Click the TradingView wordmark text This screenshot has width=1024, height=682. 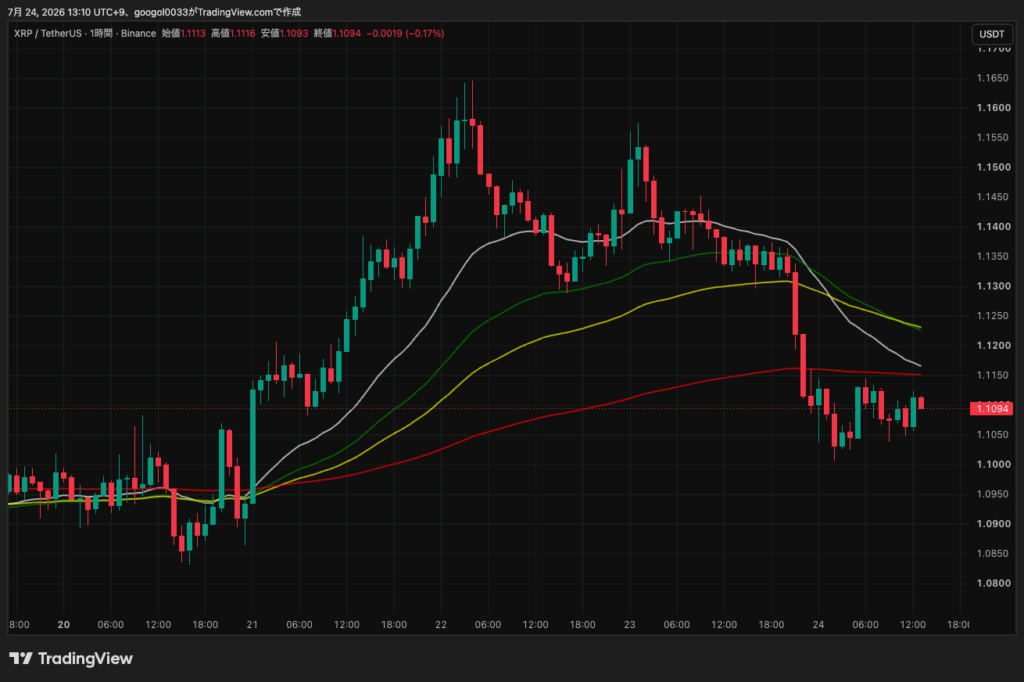[x=85, y=658]
